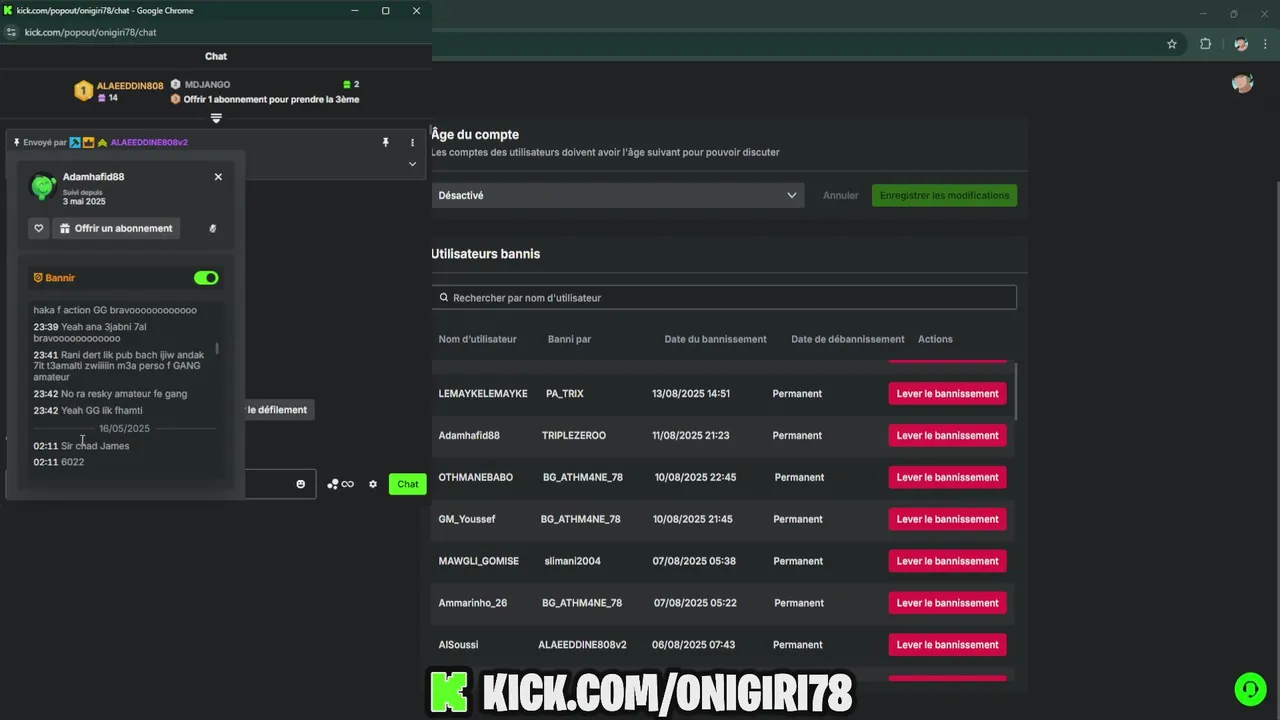Click the TRIPLEZEROO banned-by cell
This screenshot has width=1280, height=720.
tap(574, 436)
